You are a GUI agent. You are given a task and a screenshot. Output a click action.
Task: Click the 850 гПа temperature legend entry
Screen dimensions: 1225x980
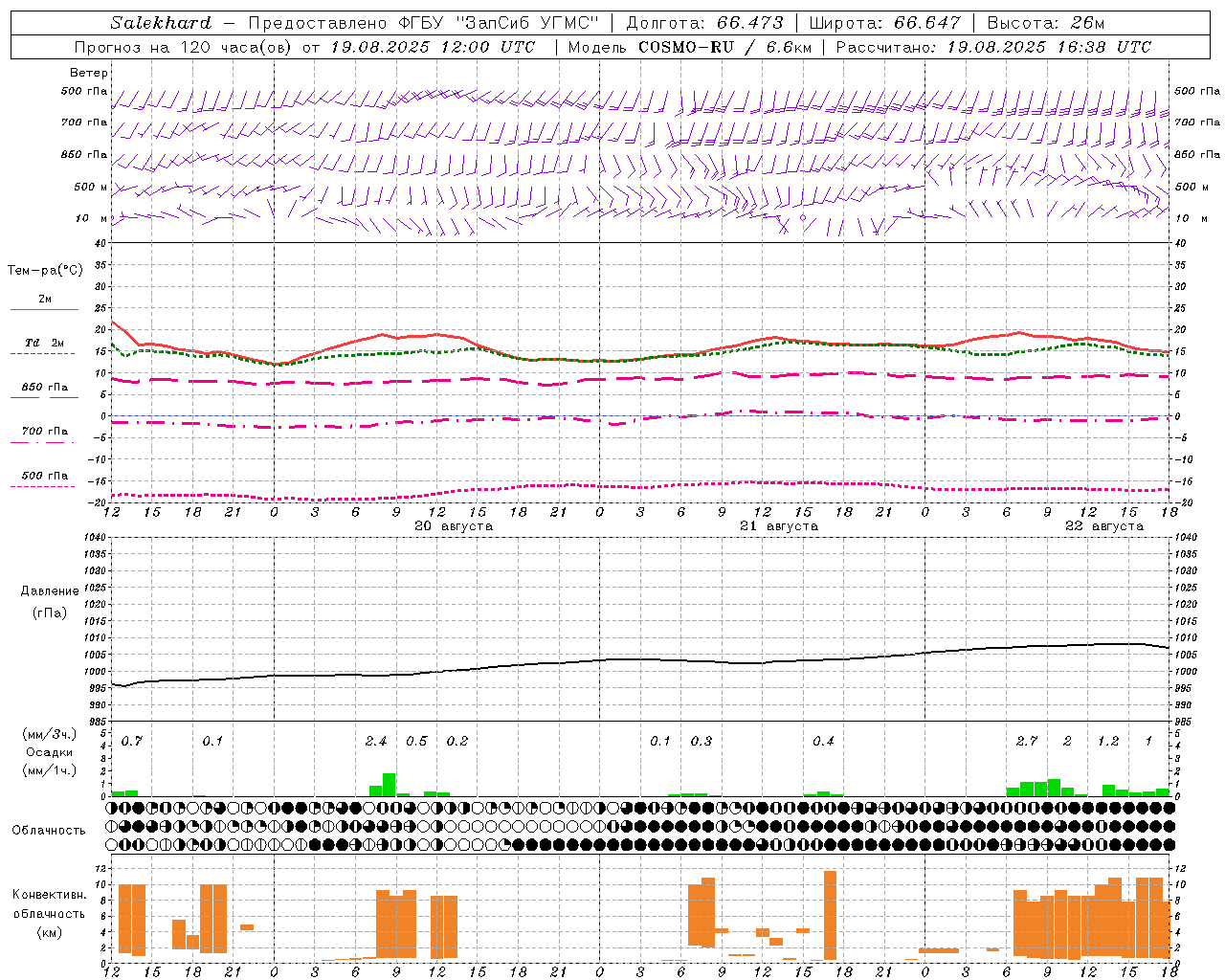pos(45,388)
